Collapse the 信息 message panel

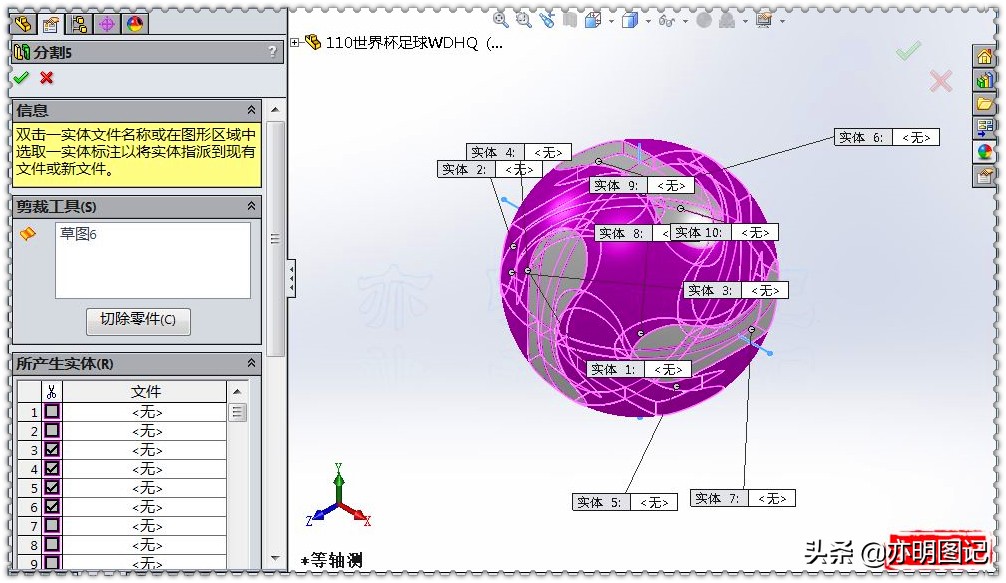pyautogui.click(x=251, y=110)
